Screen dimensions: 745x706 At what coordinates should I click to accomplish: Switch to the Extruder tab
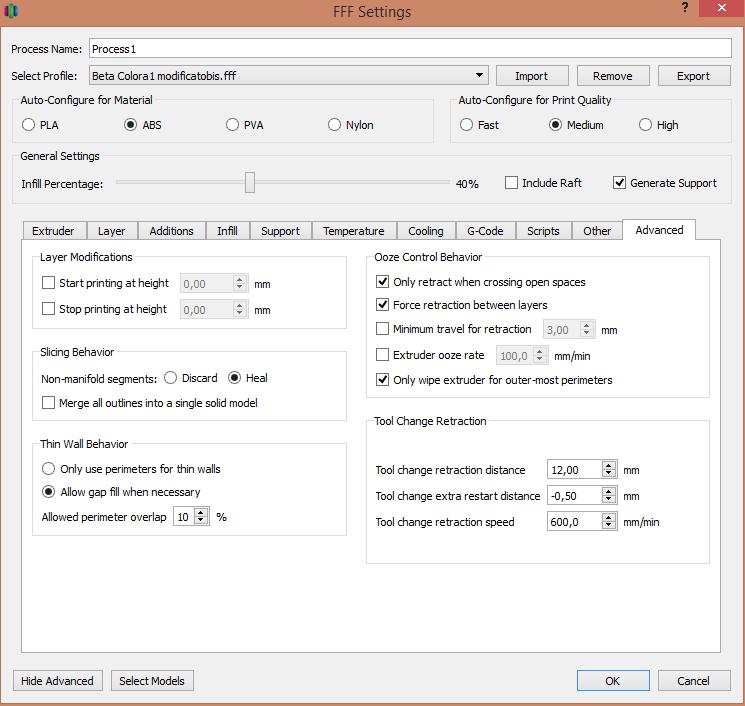(x=53, y=231)
